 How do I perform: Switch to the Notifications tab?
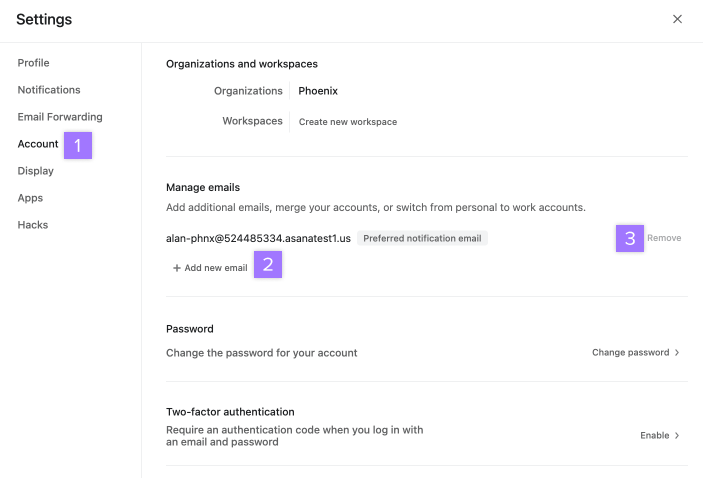tap(49, 90)
